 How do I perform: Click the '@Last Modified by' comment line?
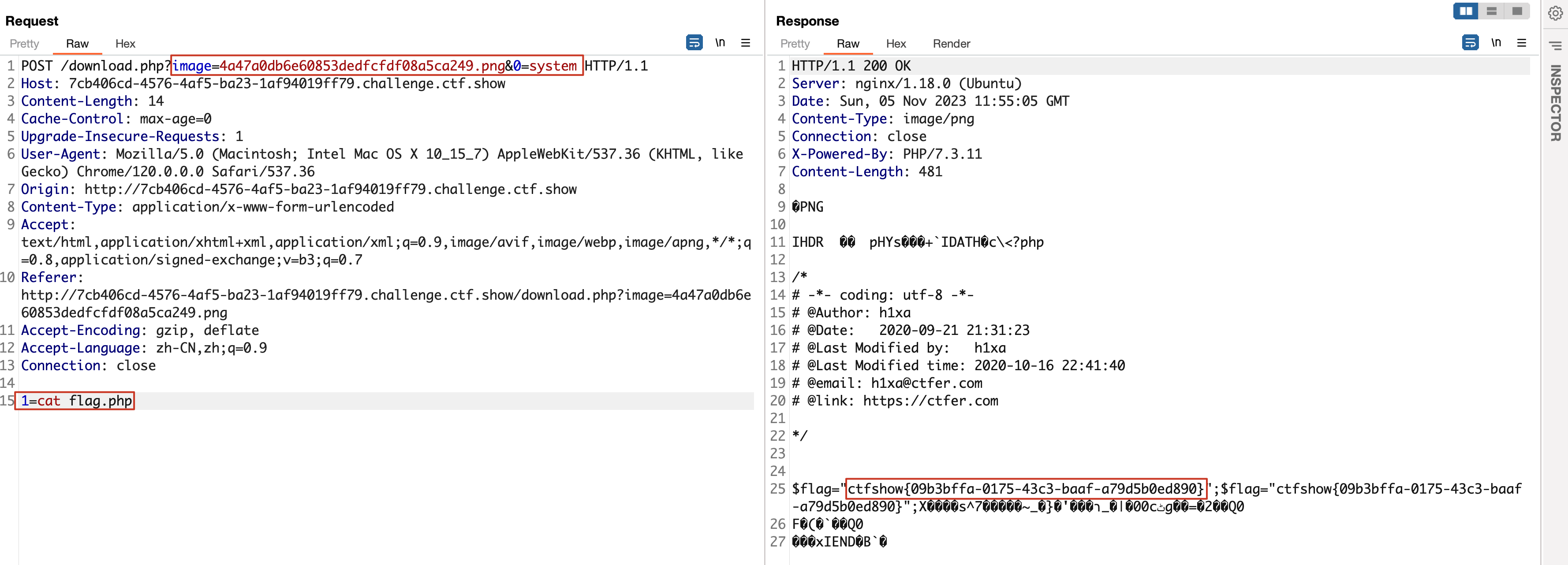[x=899, y=348]
